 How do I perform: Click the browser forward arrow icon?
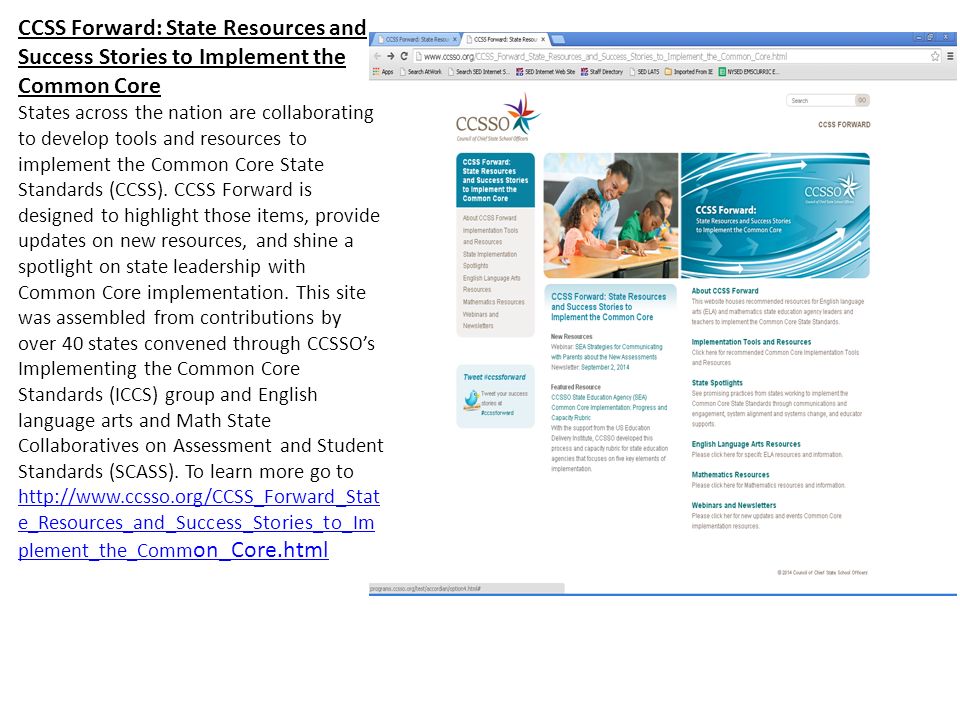(391, 56)
